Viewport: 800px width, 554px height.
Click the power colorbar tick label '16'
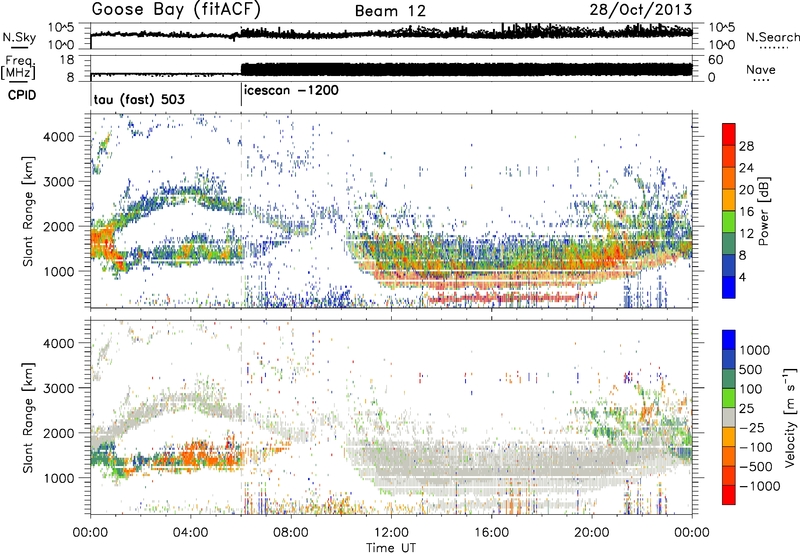[746, 212]
